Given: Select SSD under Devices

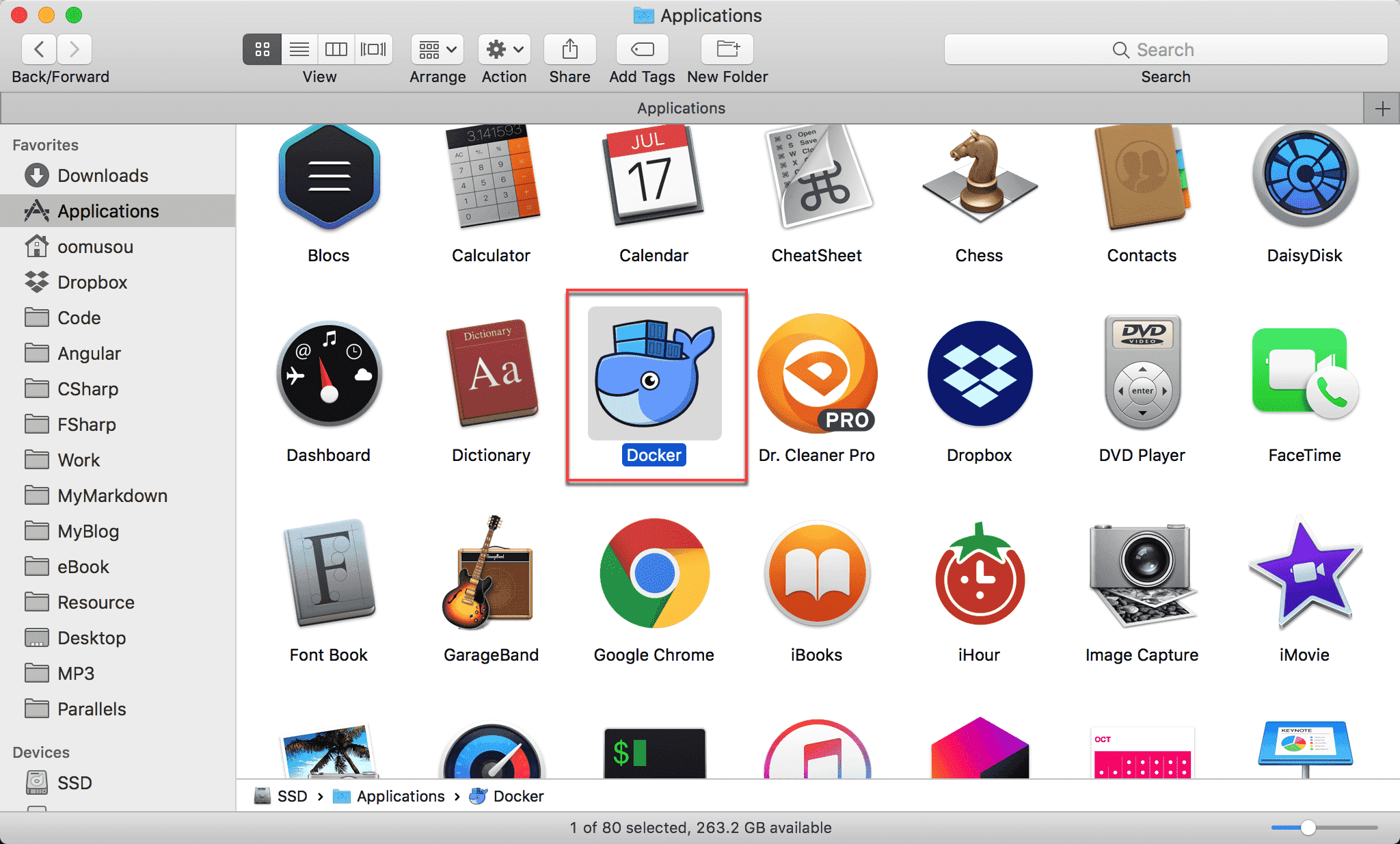Looking at the screenshot, I should (x=118, y=783).
